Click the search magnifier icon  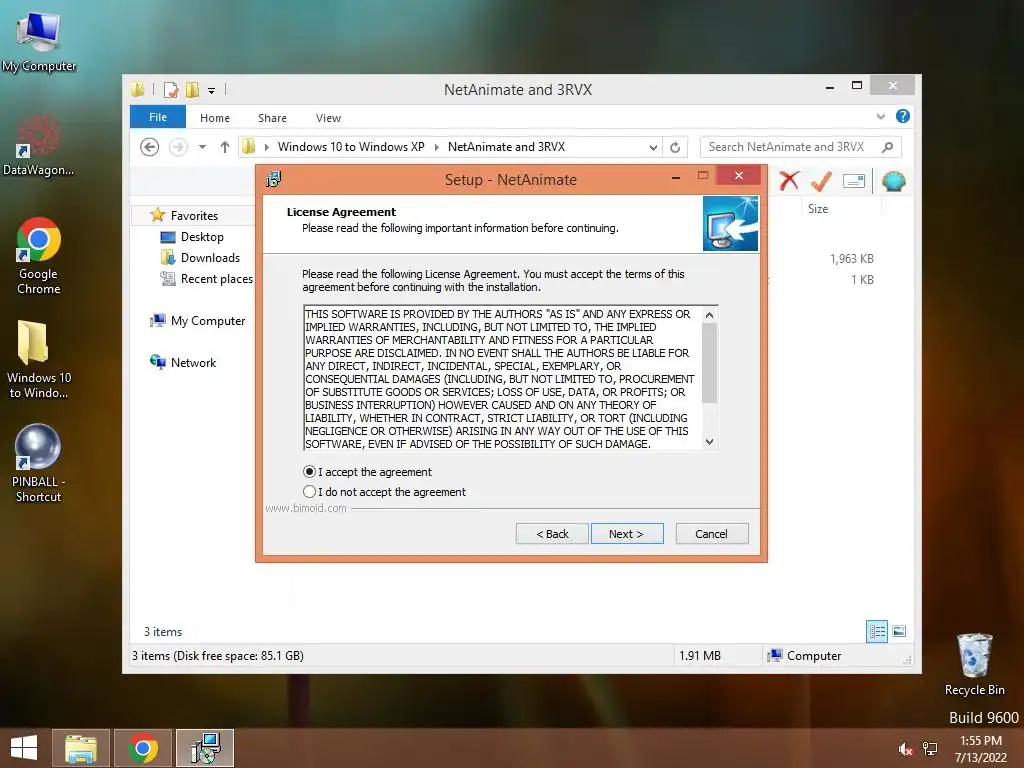point(888,147)
